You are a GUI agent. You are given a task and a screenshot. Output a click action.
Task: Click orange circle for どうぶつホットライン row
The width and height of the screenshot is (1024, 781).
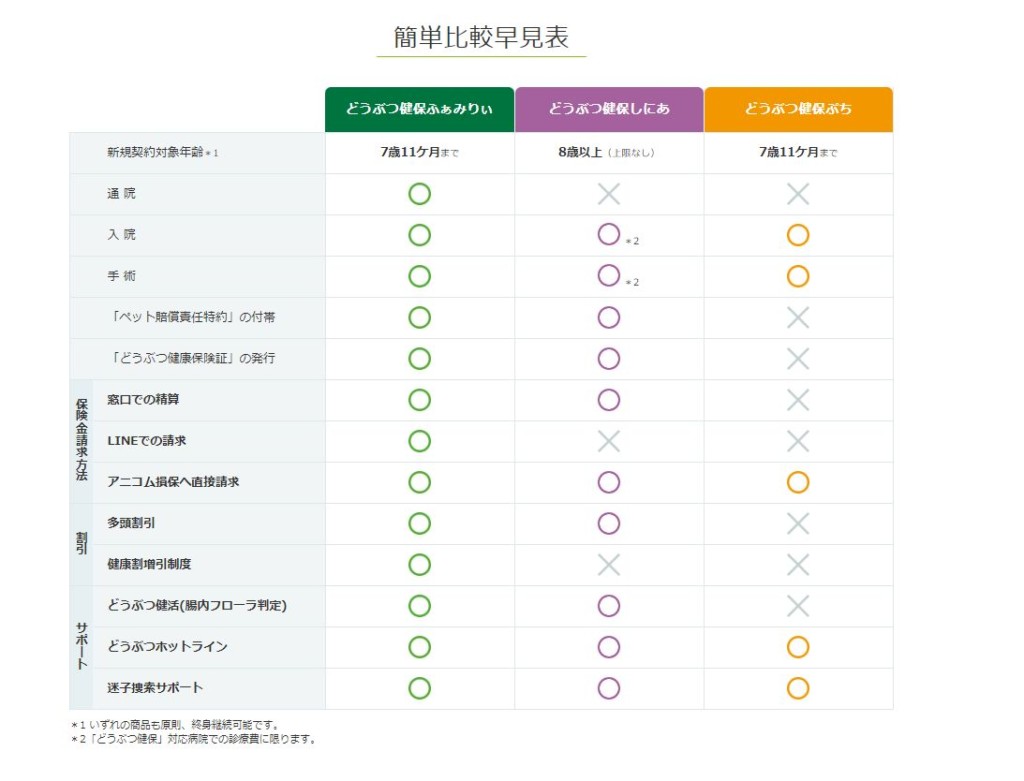click(798, 647)
